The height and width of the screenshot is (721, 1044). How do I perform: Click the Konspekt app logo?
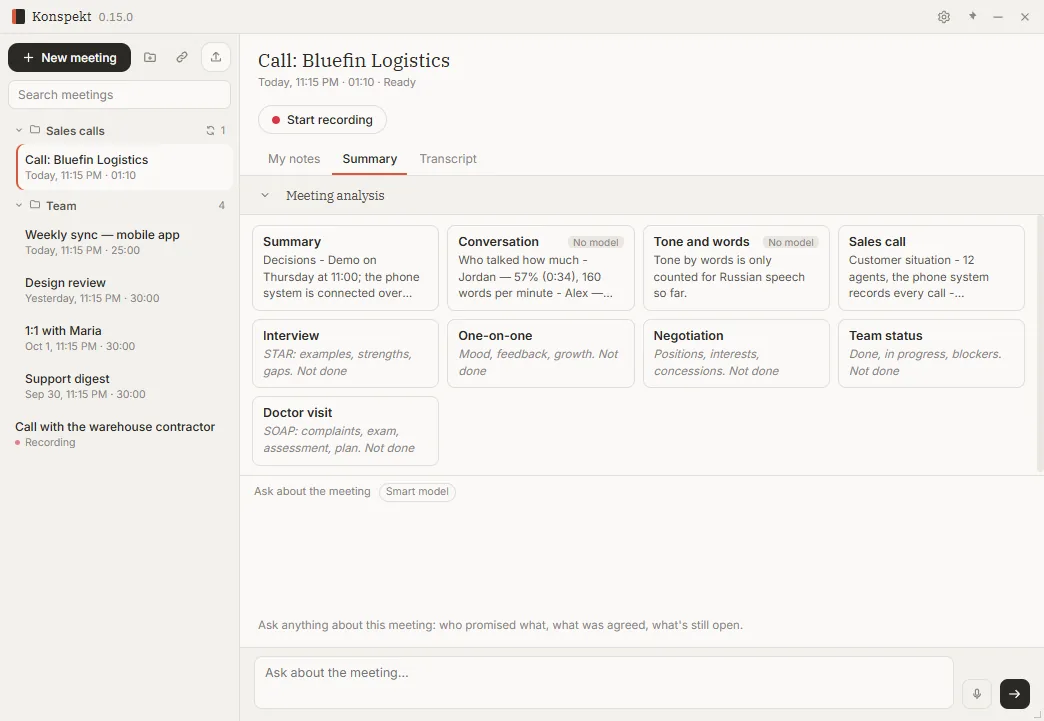19,17
